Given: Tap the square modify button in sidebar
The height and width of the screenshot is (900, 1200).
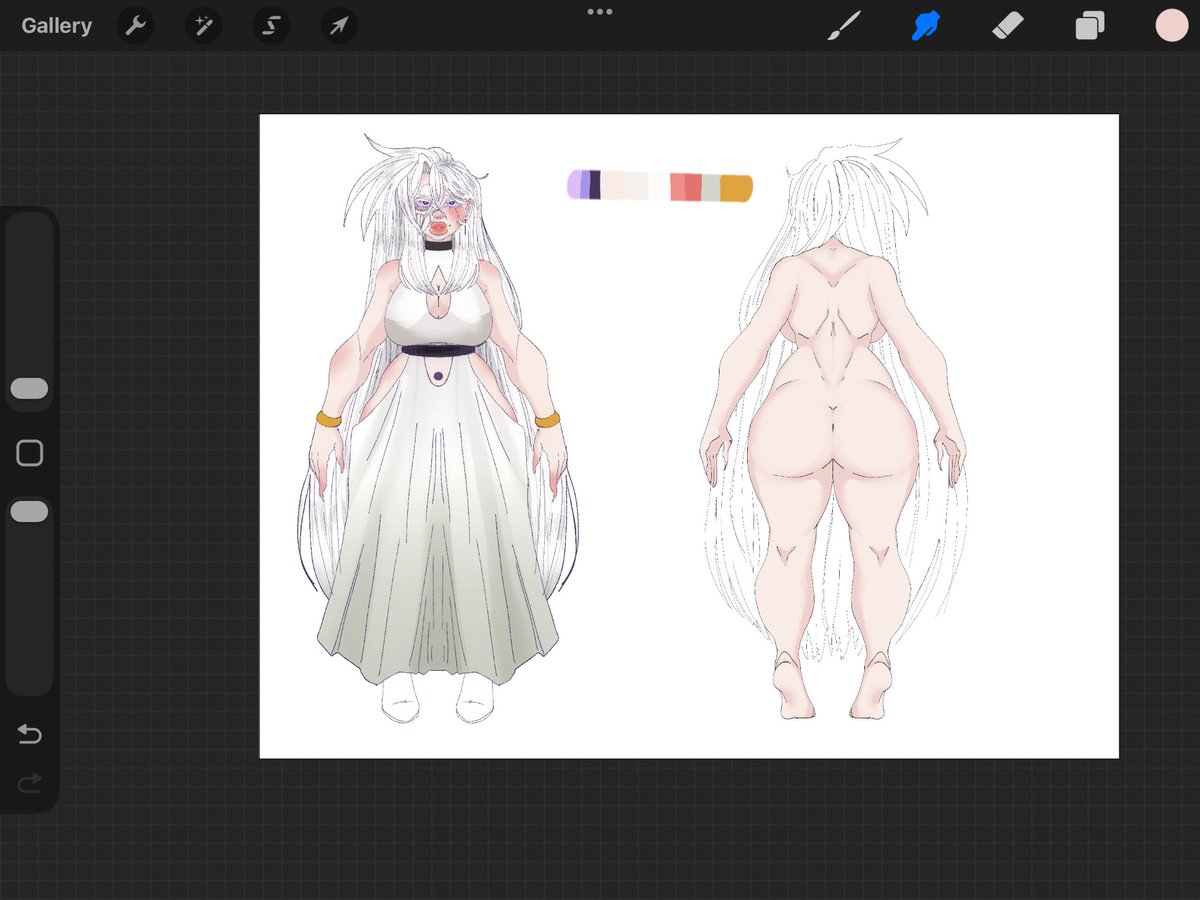Looking at the screenshot, I should tap(30, 453).
